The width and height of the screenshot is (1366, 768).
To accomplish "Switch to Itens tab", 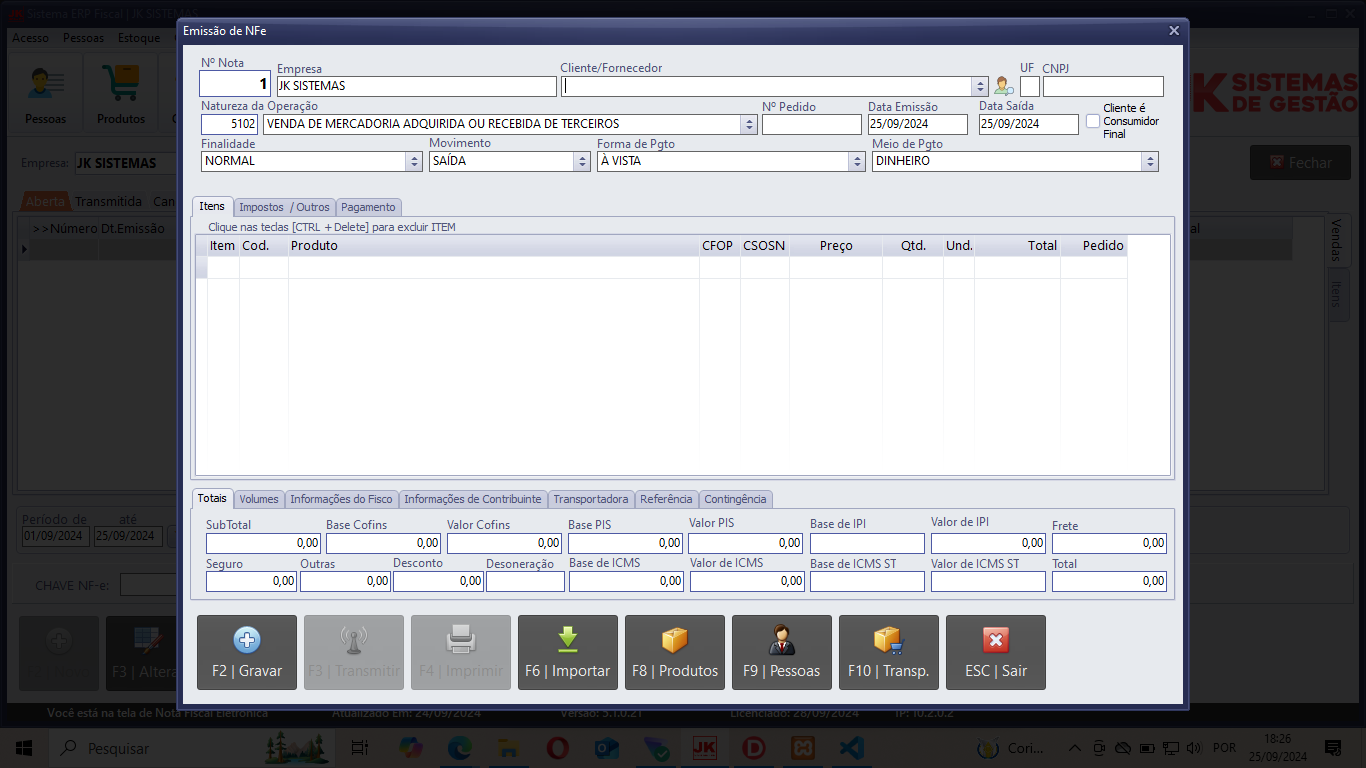I will [212, 206].
